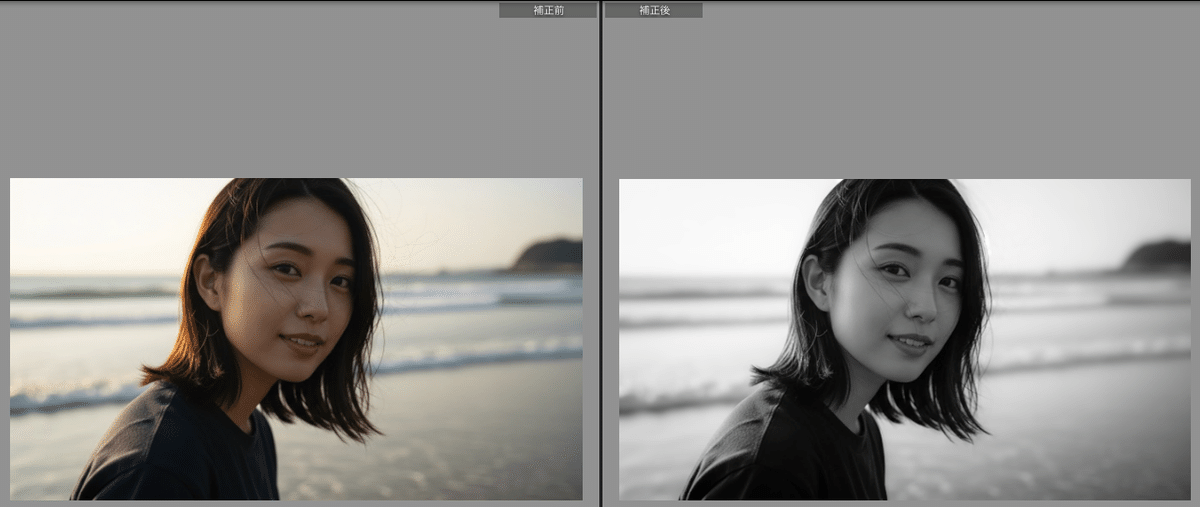This screenshot has height=507, width=1200.
Task: Click the 補正前 label
Action: click(x=547, y=10)
